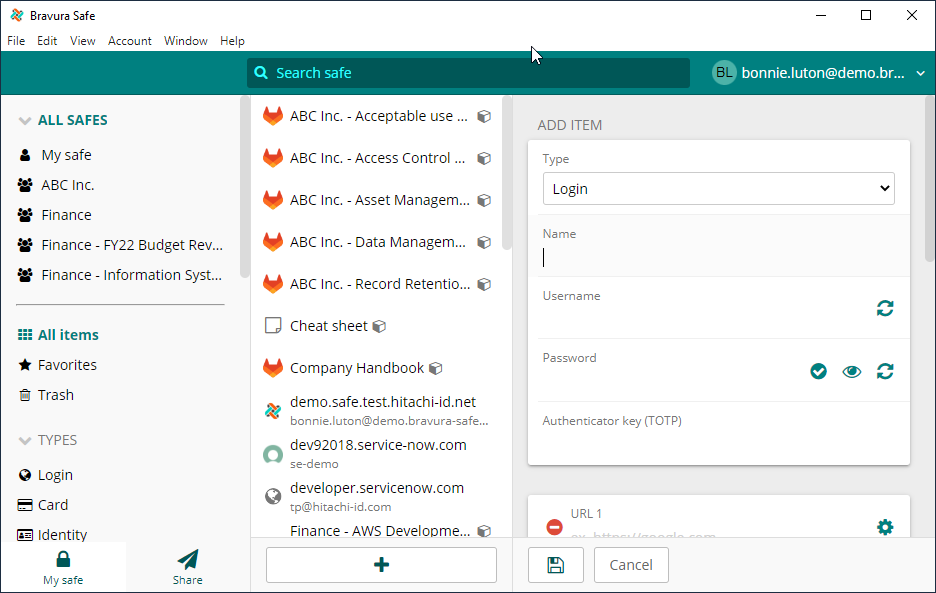Toggle password visibility eye icon
Viewport: 936px width, 593px height.
(x=851, y=371)
